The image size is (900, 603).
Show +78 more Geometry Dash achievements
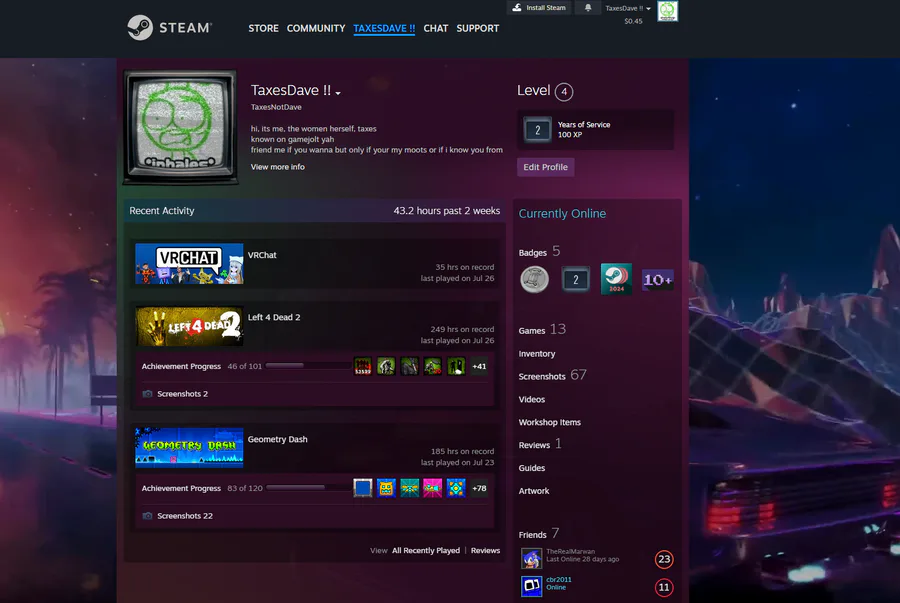479,488
